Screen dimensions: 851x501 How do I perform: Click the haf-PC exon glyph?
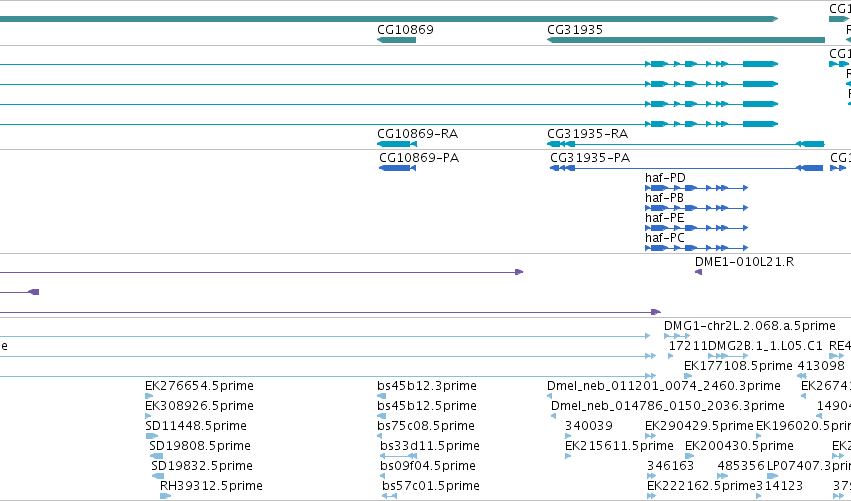(x=696, y=248)
